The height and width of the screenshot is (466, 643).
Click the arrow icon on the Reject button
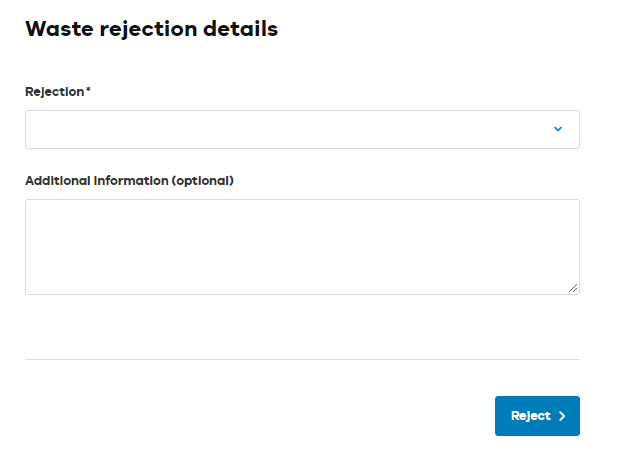[562, 416]
